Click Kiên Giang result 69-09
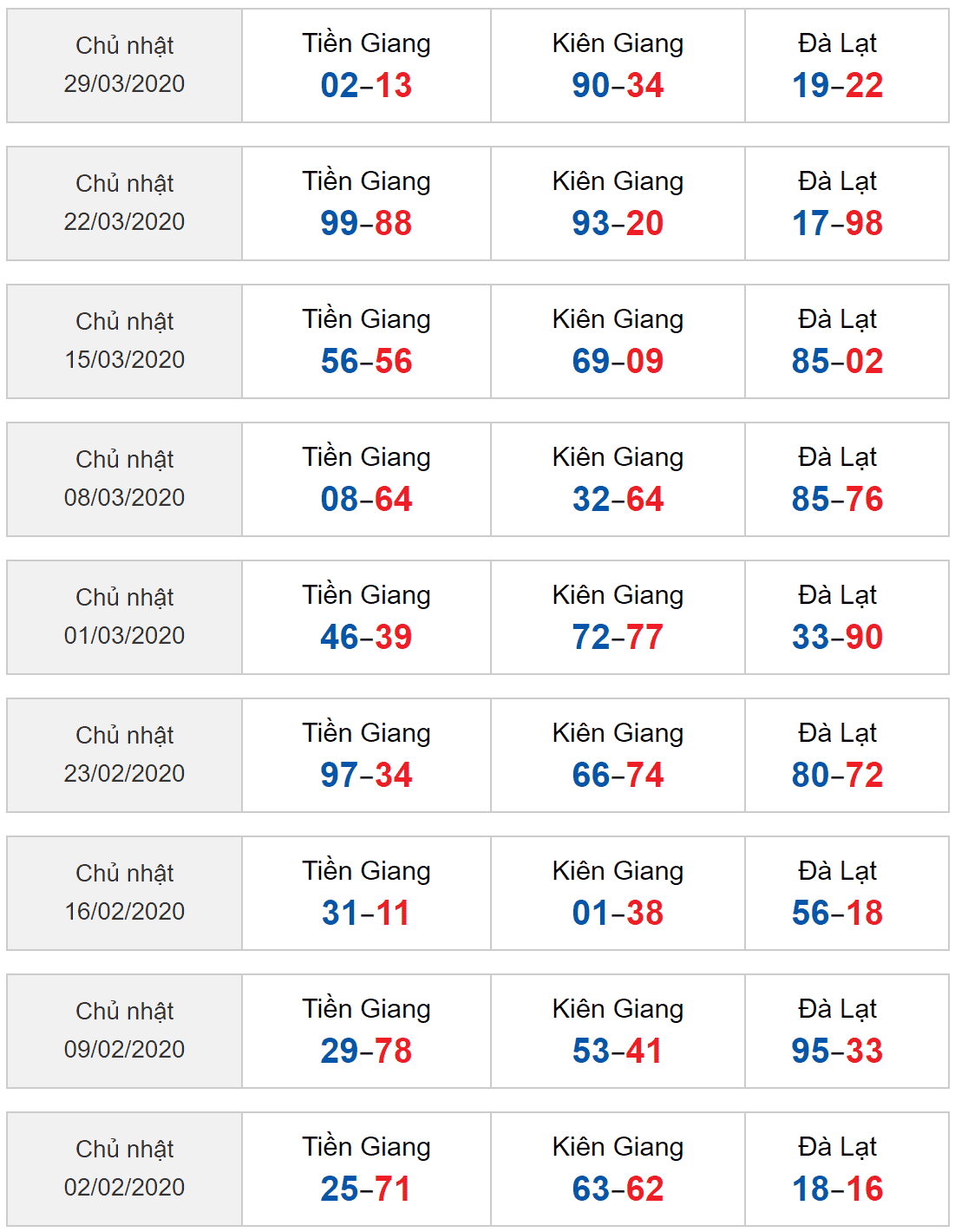Screen dimensions: 955x1232 pos(618,361)
